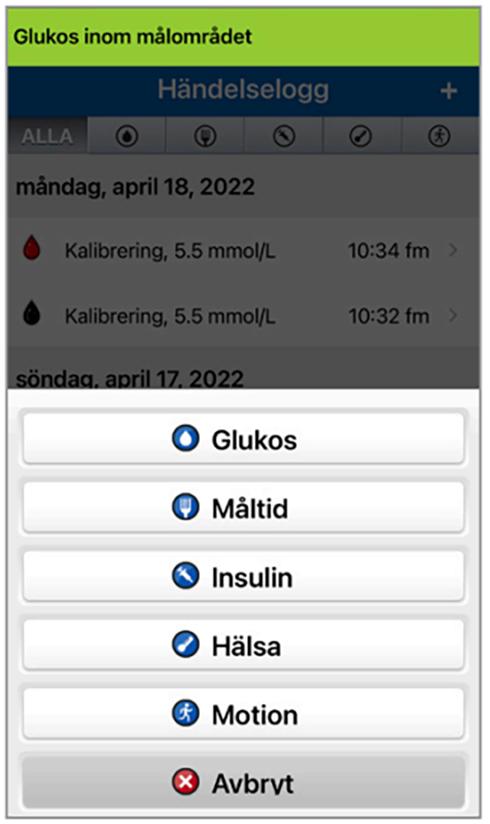Choose Motion event type

(x=243, y=714)
